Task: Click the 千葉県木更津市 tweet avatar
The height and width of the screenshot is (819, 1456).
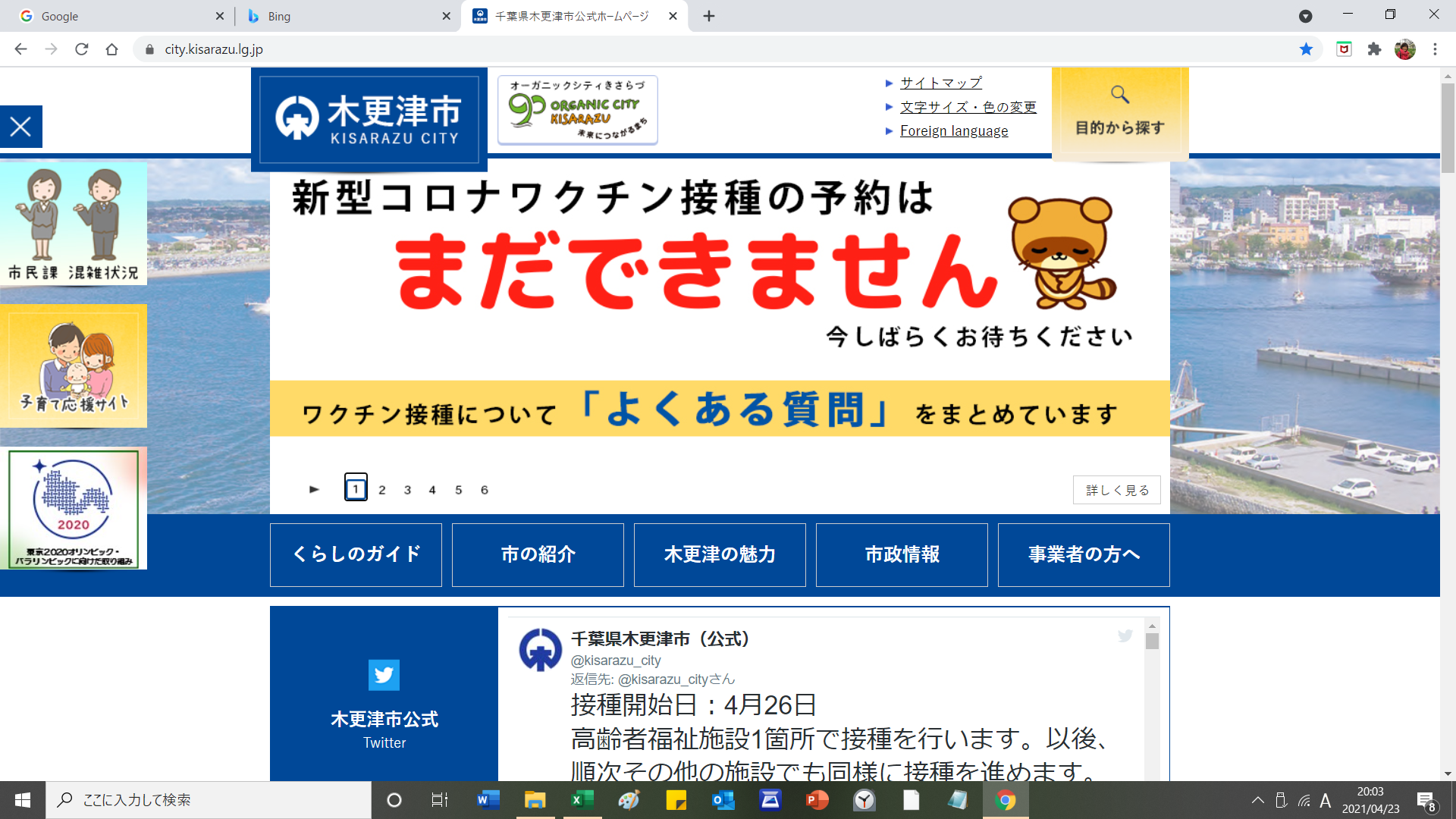Action: pyautogui.click(x=540, y=650)
